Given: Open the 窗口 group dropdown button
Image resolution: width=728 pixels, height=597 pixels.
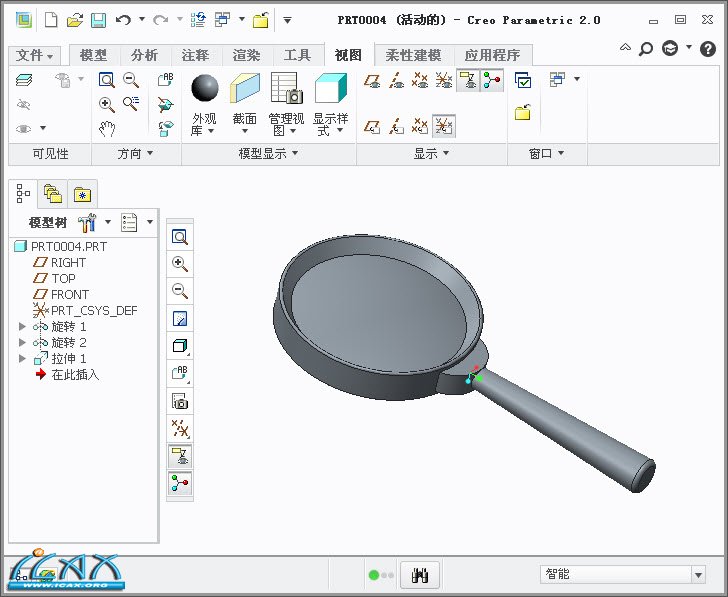Looking at the screenshot, I should click(546, 154).
